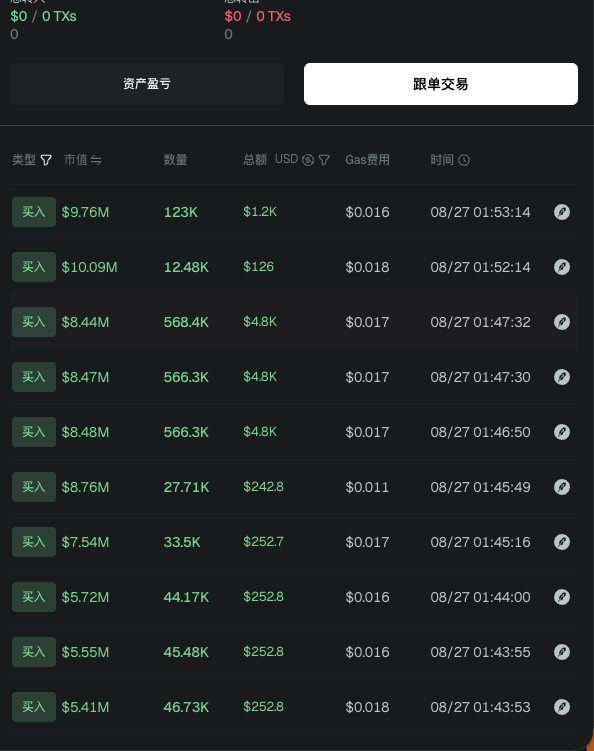Open explorer link for 01:43:53 transaction
594x751 pixels.
[562, 707]
